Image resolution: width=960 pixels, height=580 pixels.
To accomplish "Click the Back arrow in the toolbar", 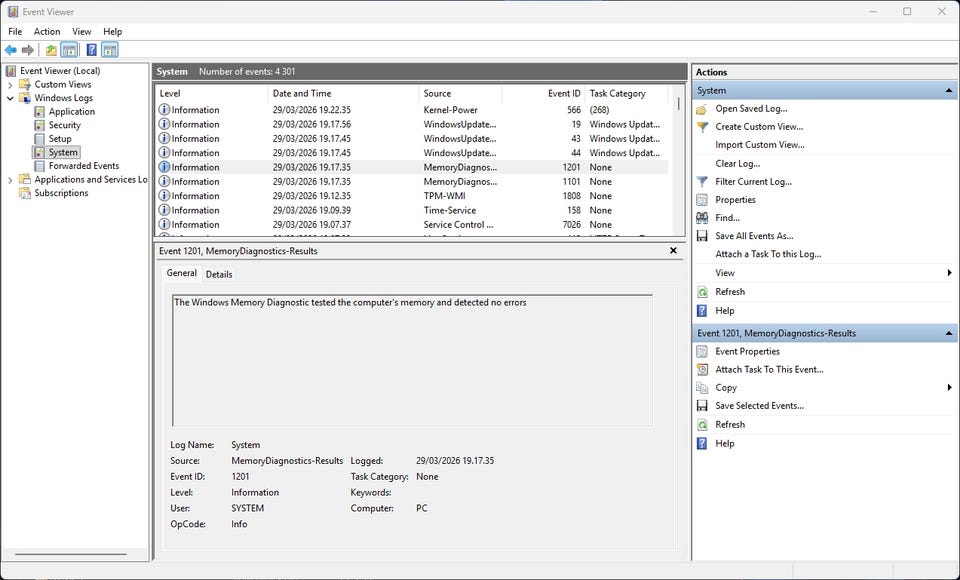I will click(x=11, y=50).
